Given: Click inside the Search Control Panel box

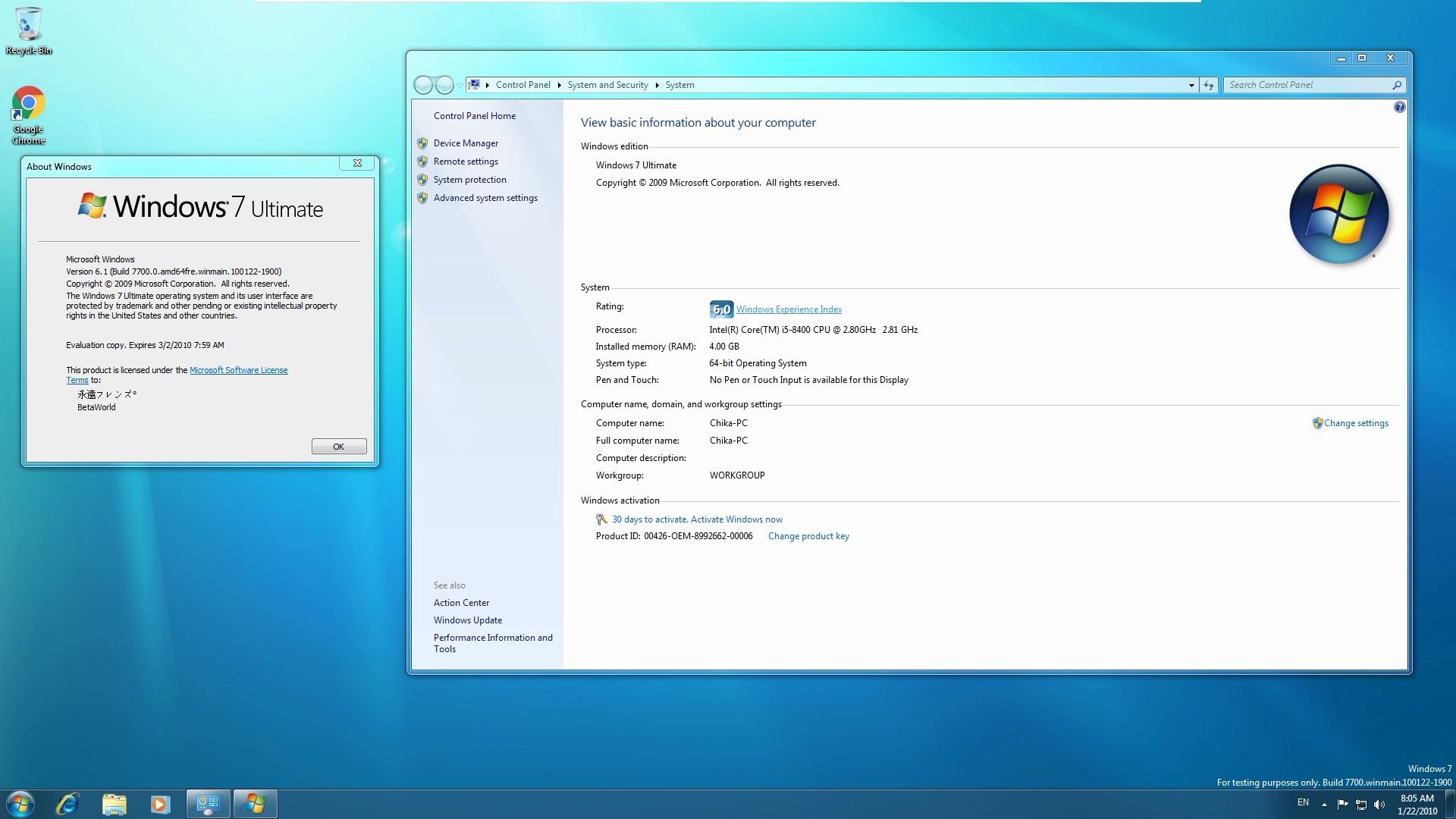Looking at the screenshot, I should tap(1312, 85).
